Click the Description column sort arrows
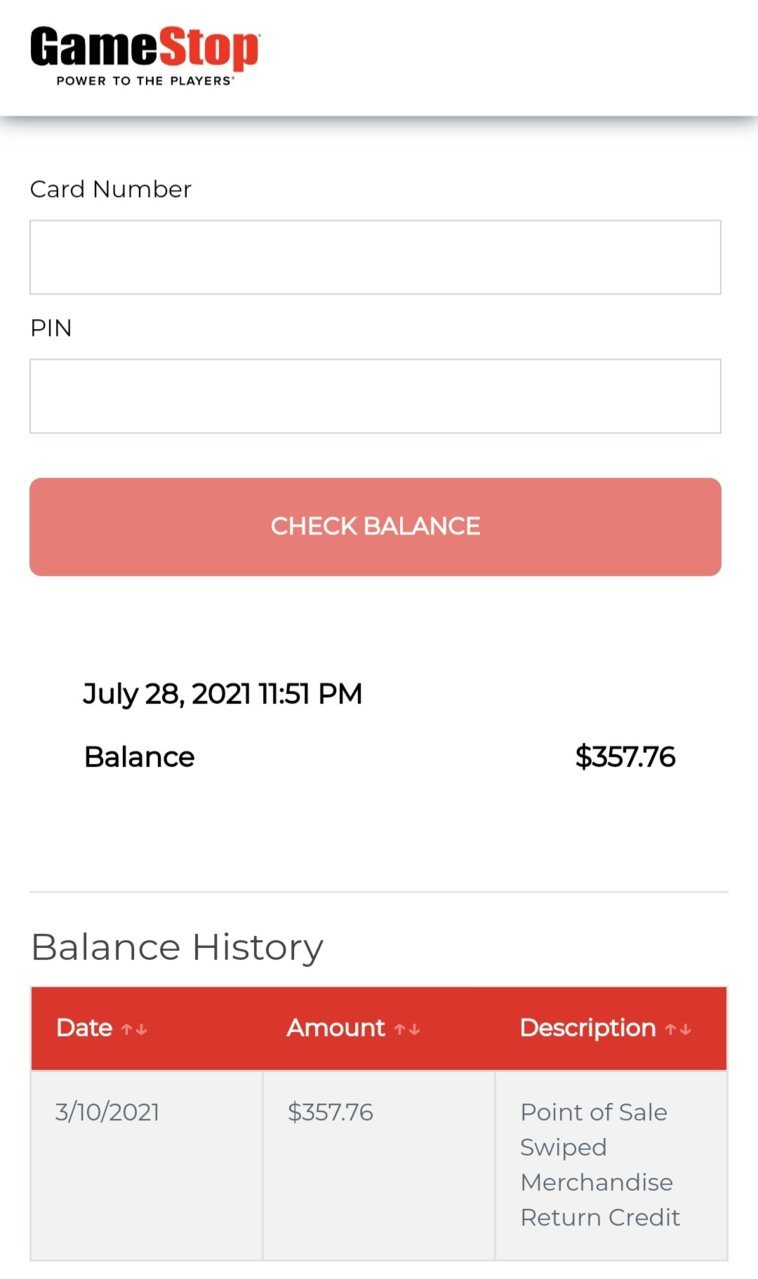Screen dimensions: 758x1279 (x=678, y=1029)
